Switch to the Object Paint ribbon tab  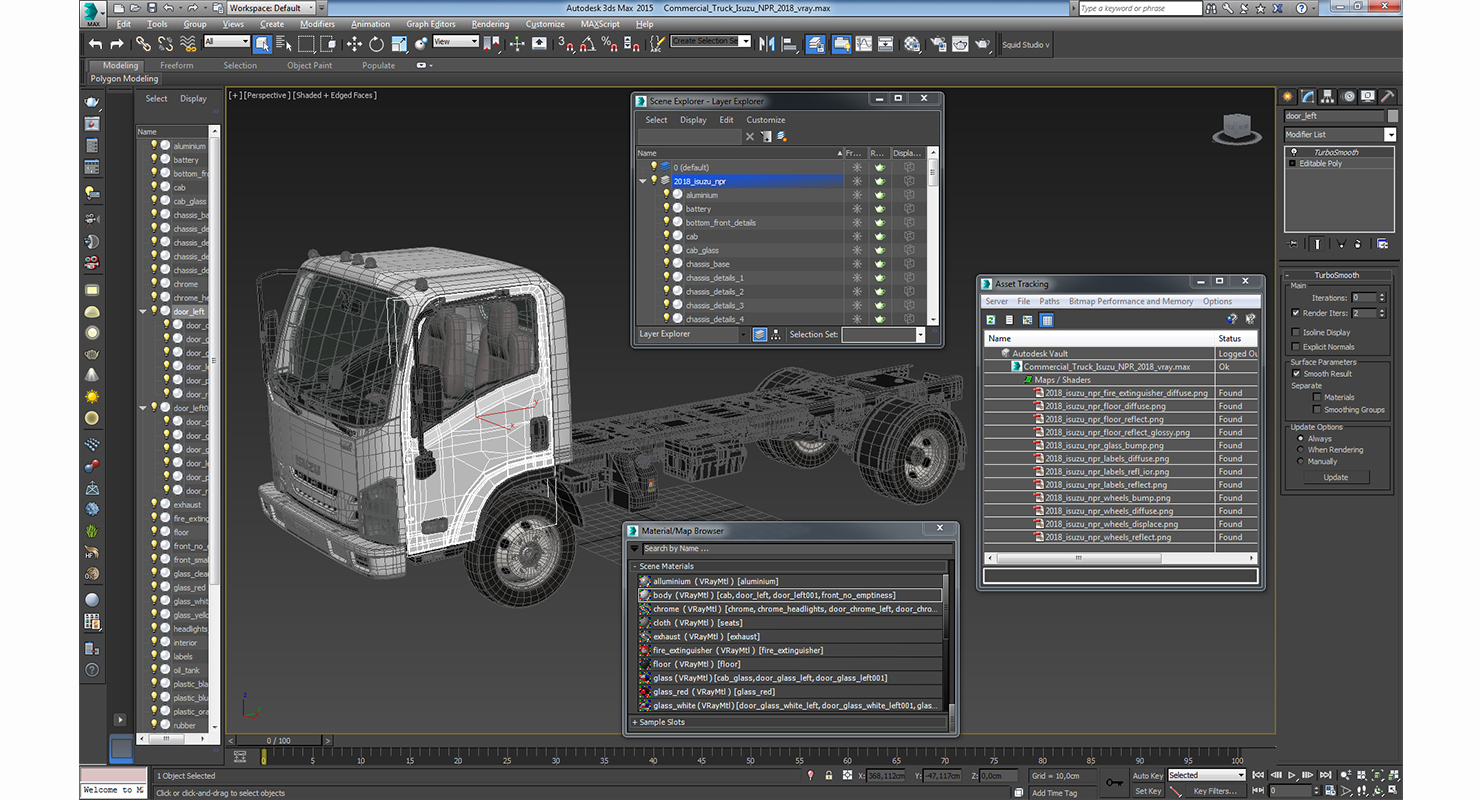[x=309, y=65]
